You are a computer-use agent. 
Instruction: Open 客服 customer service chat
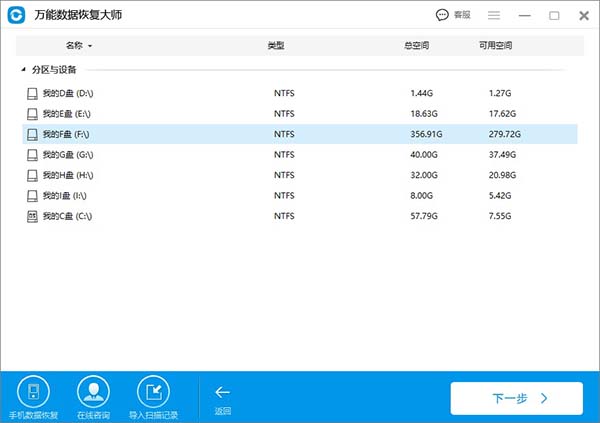tap(453, 15)
